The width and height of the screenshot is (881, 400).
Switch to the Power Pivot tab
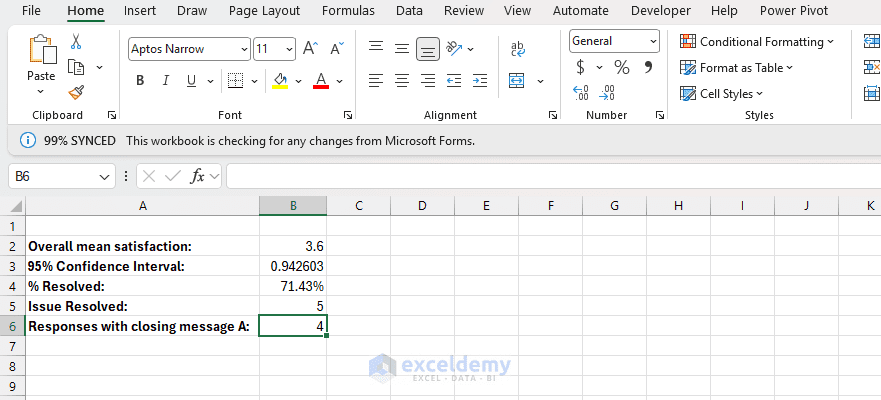pyautogui.click(x=794, y=11)
